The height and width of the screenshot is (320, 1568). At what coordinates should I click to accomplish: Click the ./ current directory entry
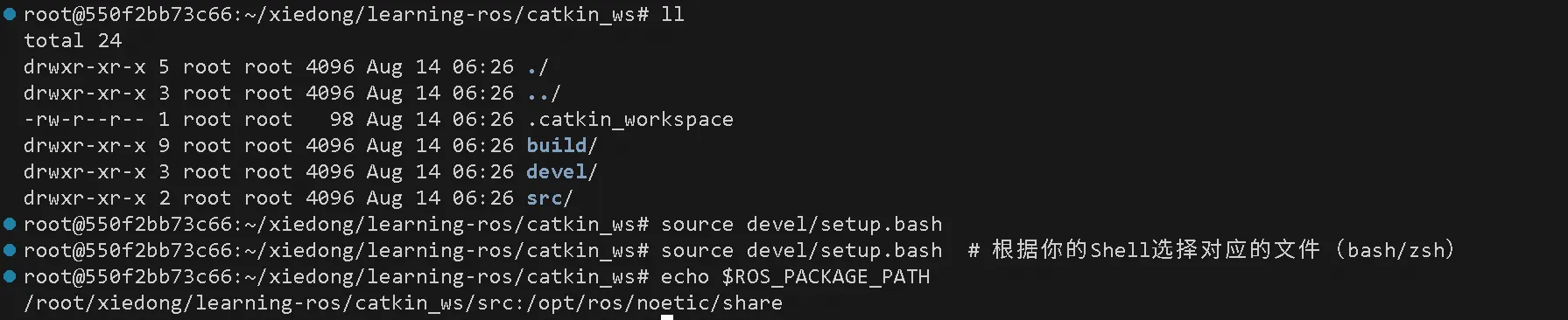click(x=538, y=66)
